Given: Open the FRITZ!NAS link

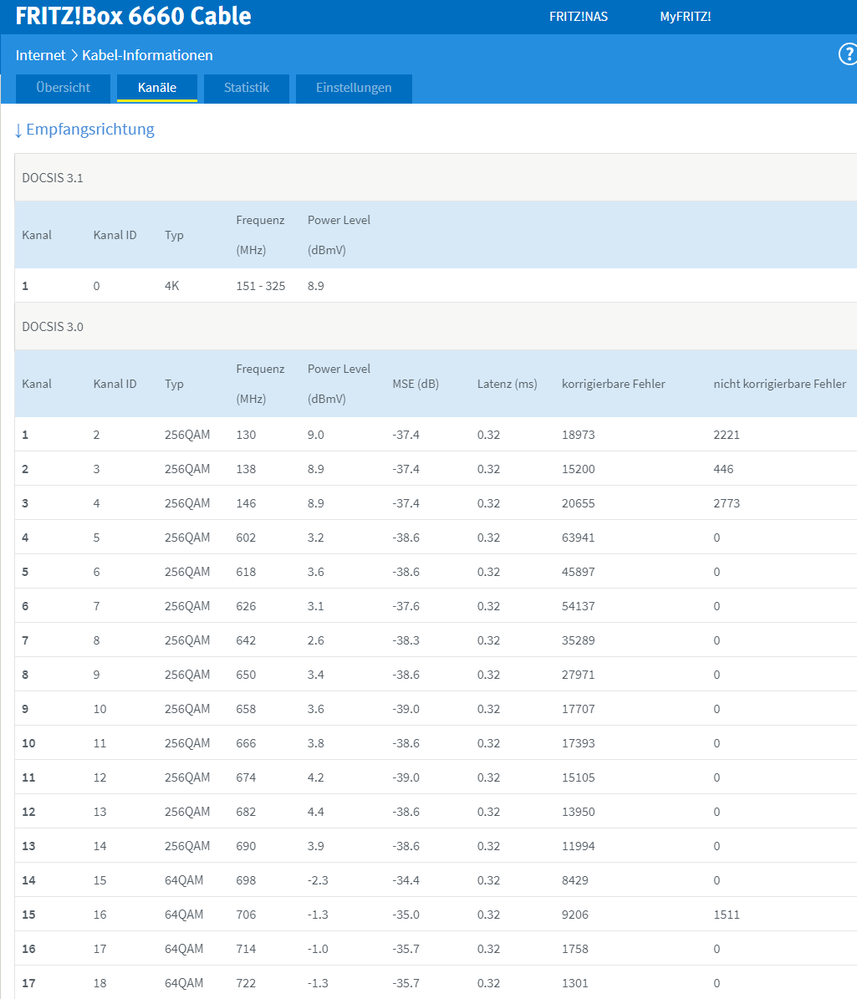Looking at the screenshot, I should (x=578, y=17).
